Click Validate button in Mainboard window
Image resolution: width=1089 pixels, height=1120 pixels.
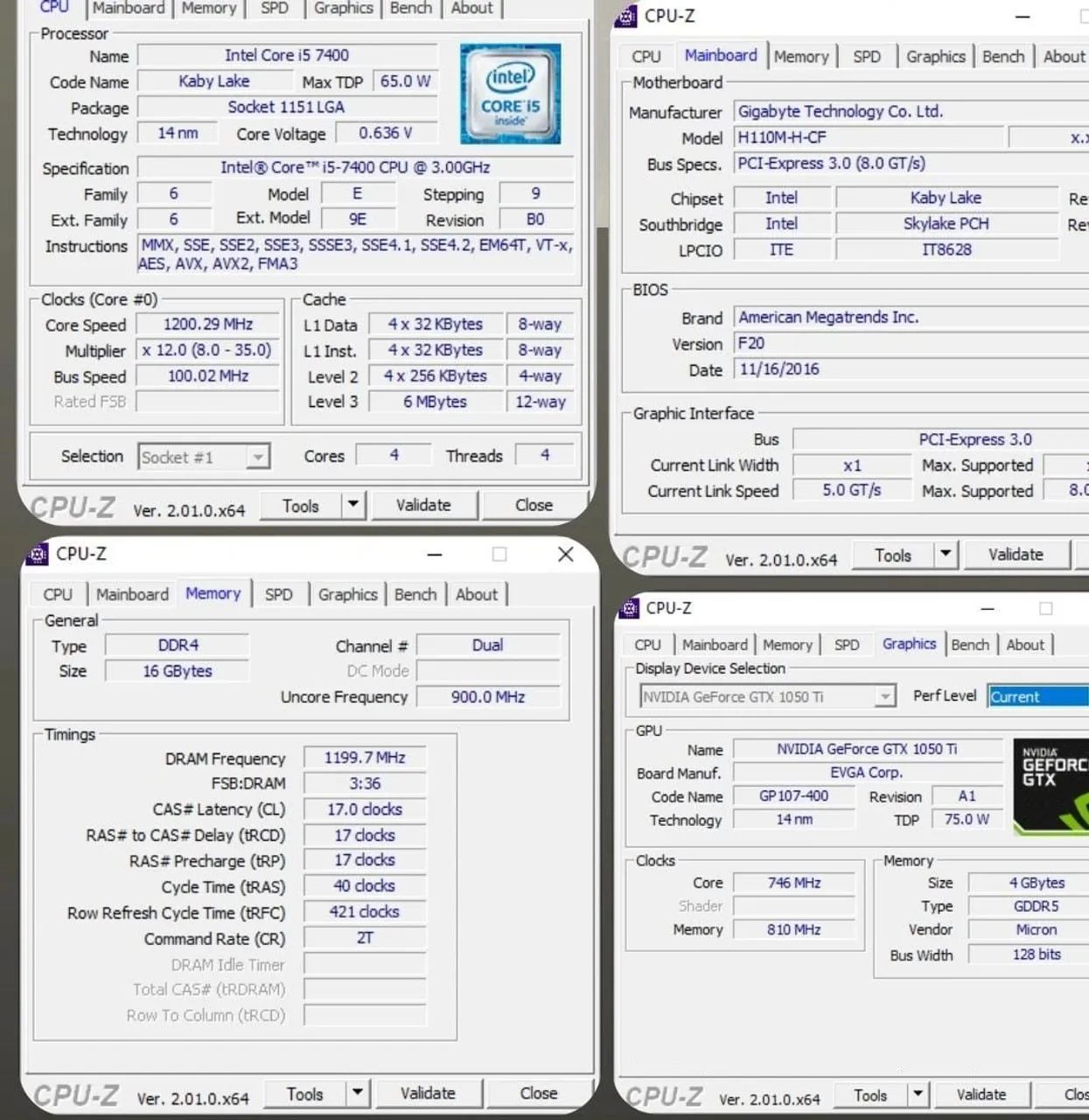(1016, 555)
